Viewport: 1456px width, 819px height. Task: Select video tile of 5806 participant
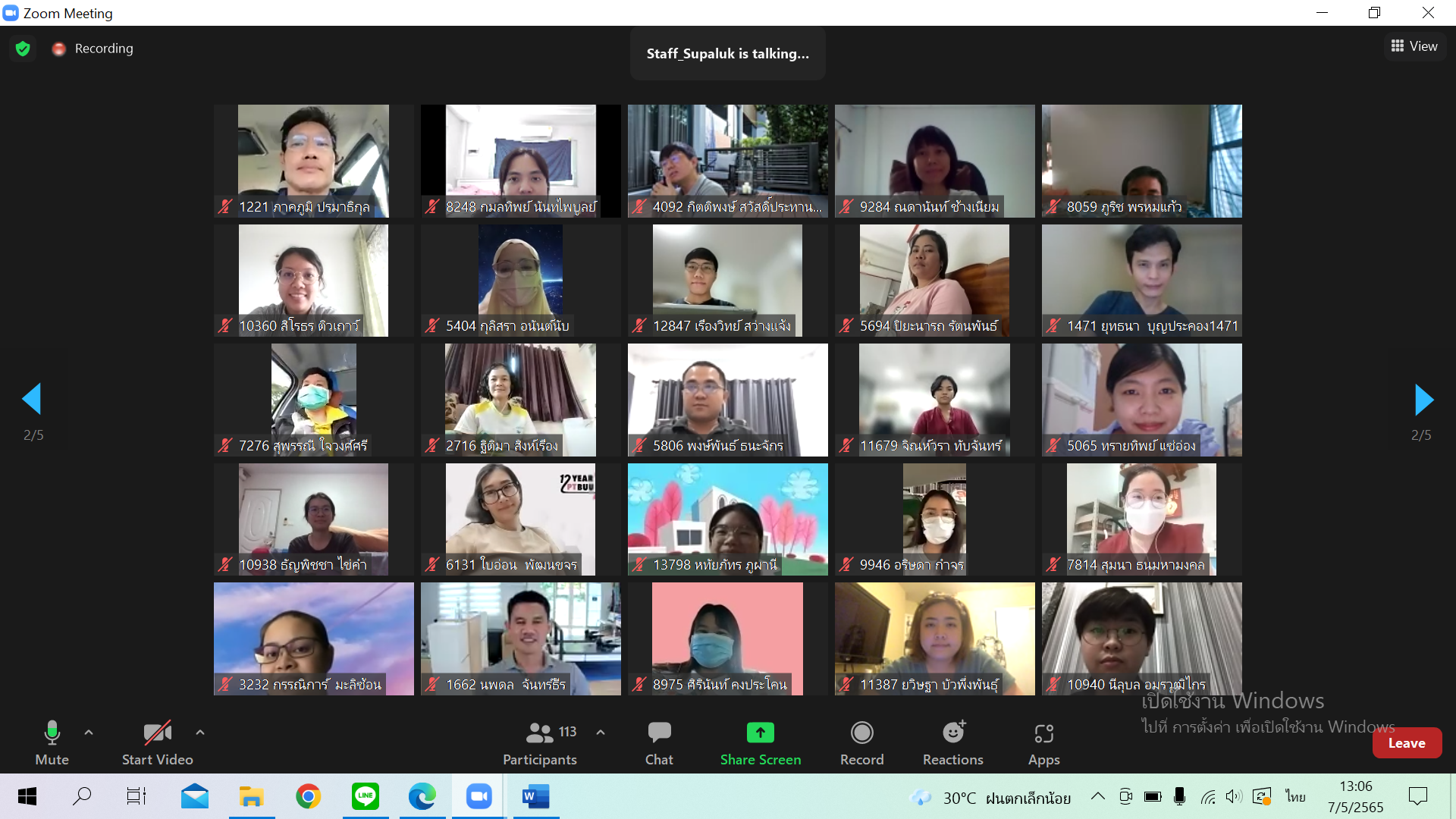click(727, 399)
